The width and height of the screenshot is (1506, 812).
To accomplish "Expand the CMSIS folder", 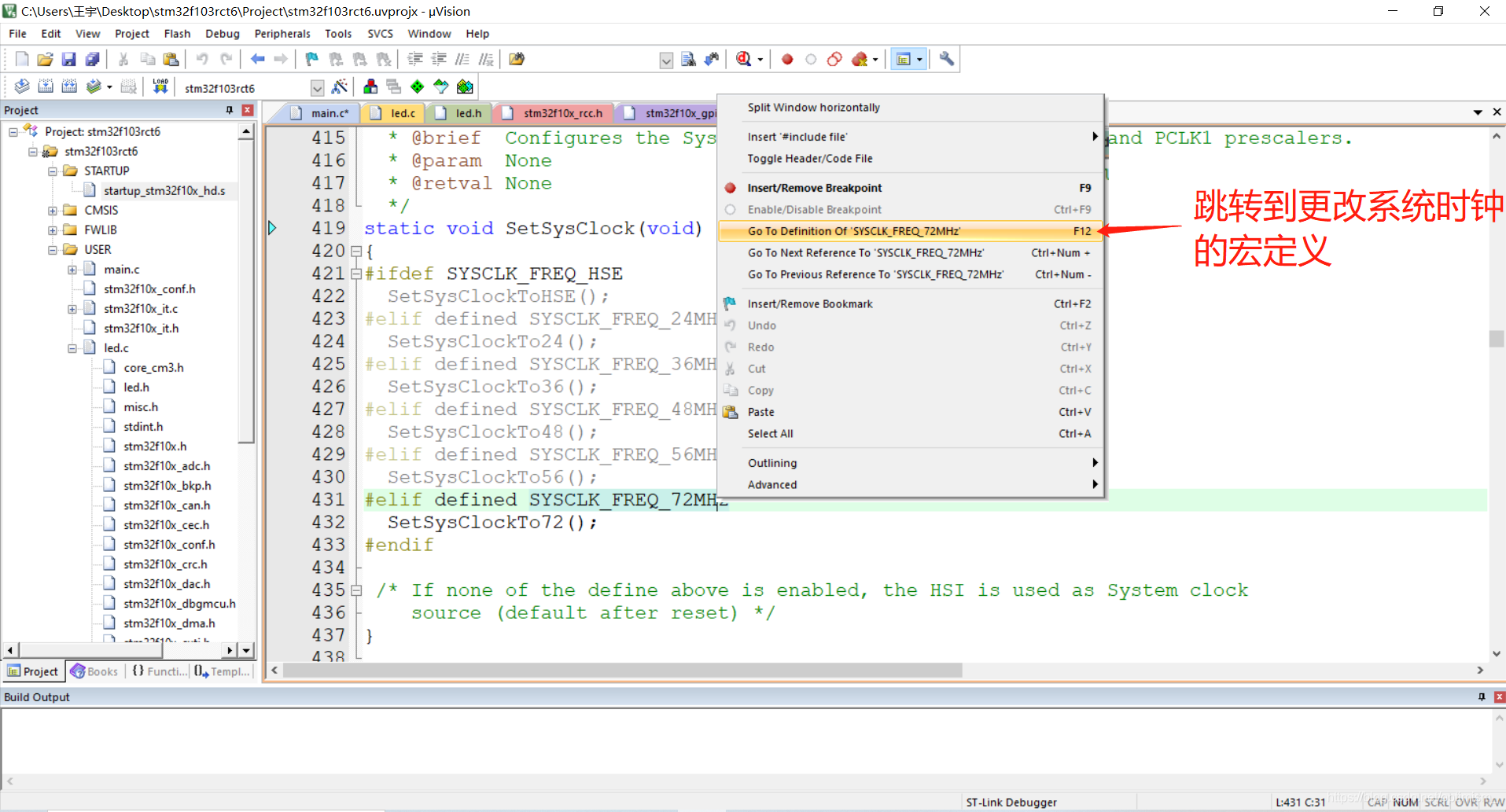I will 53,210.
